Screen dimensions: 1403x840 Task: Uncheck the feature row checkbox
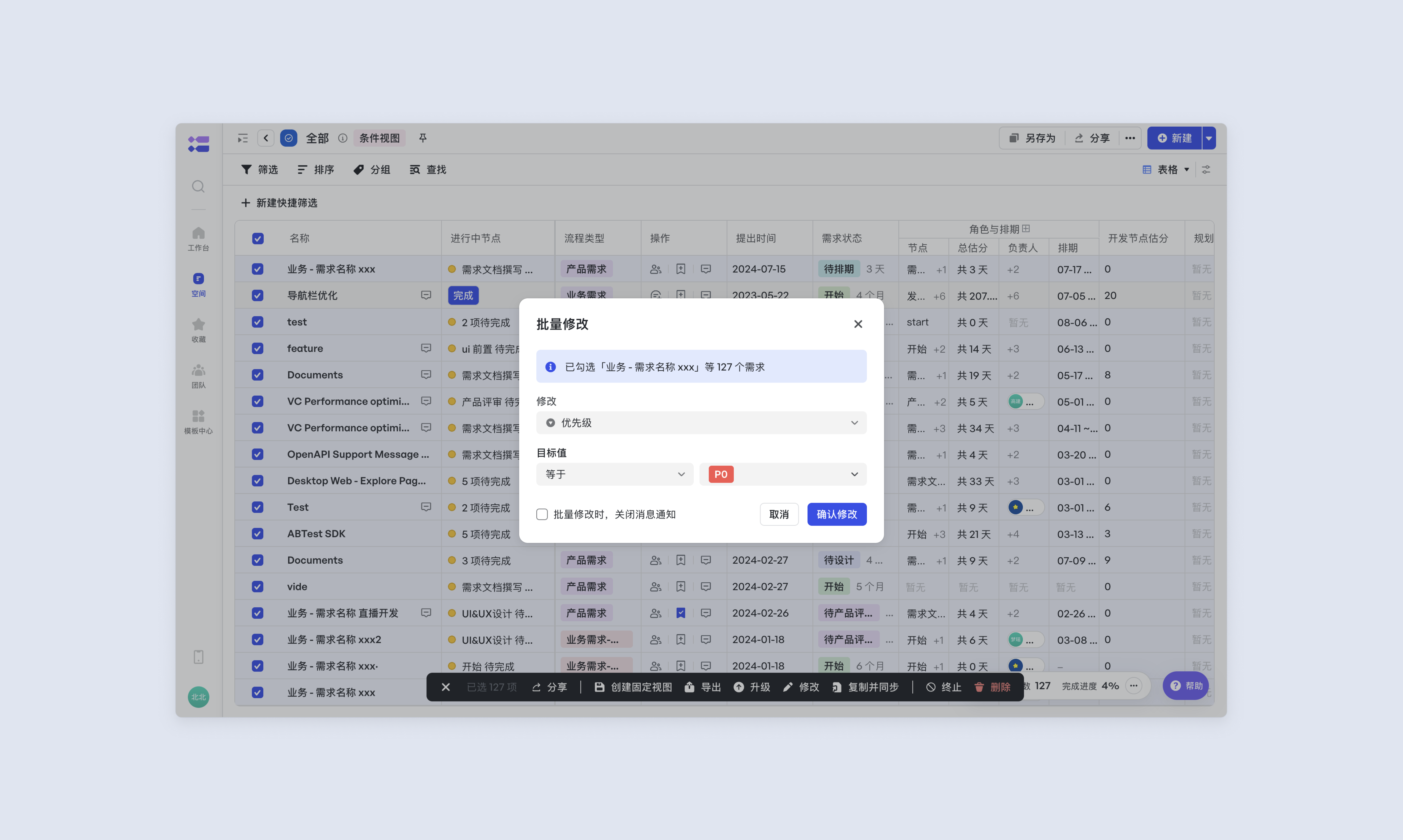(258, 349)
